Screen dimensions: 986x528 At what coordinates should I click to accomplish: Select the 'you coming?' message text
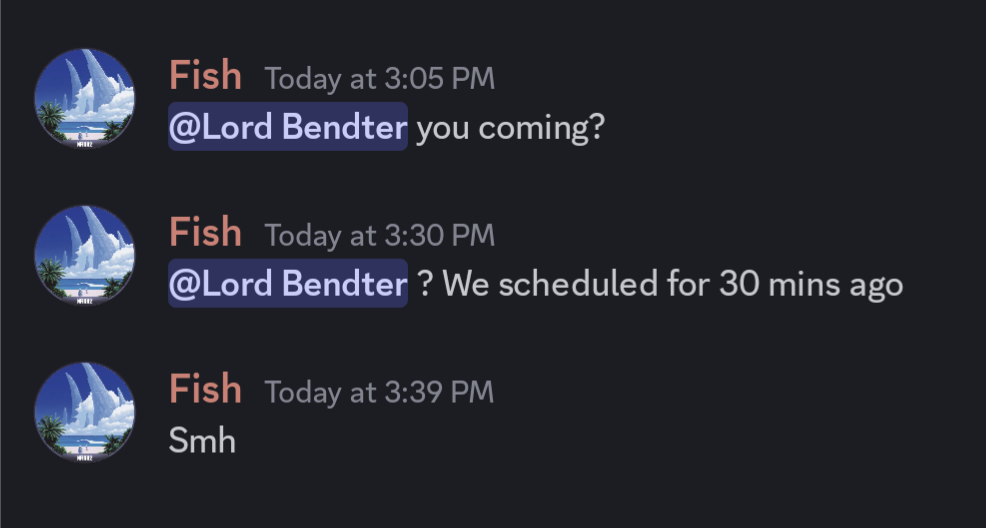point(511,128)
